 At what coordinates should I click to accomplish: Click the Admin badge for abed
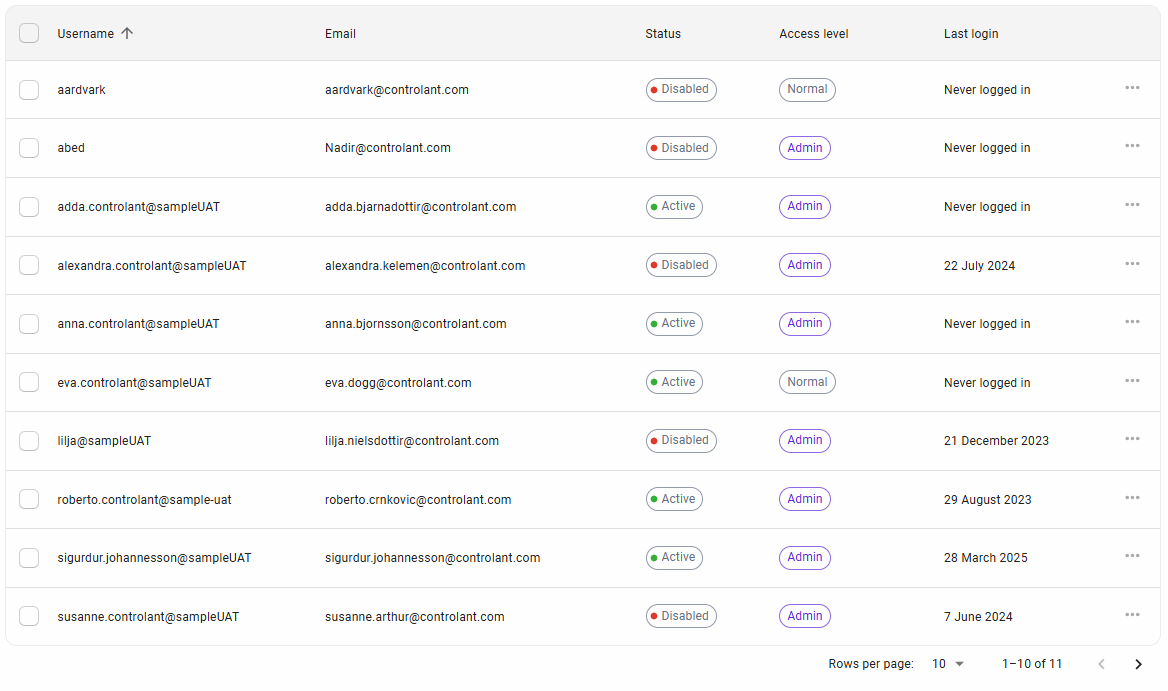804,148
